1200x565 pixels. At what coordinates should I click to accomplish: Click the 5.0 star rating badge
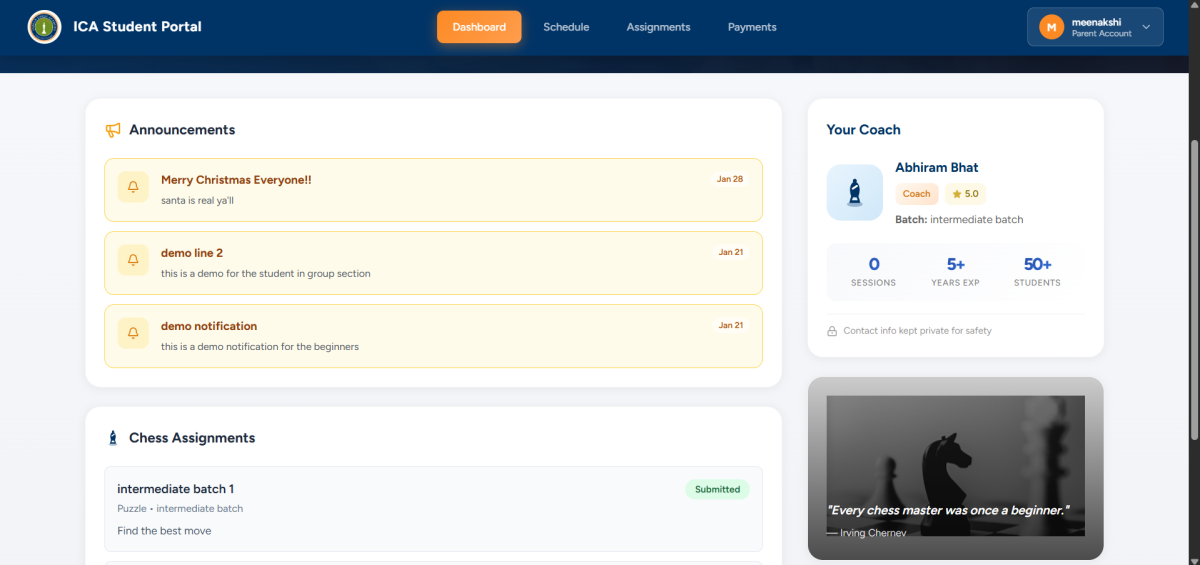coord(965,194)
